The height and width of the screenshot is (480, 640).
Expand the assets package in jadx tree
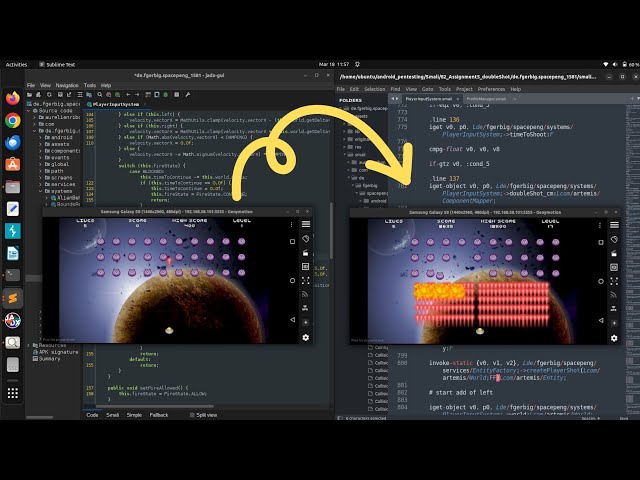(40, 144)
